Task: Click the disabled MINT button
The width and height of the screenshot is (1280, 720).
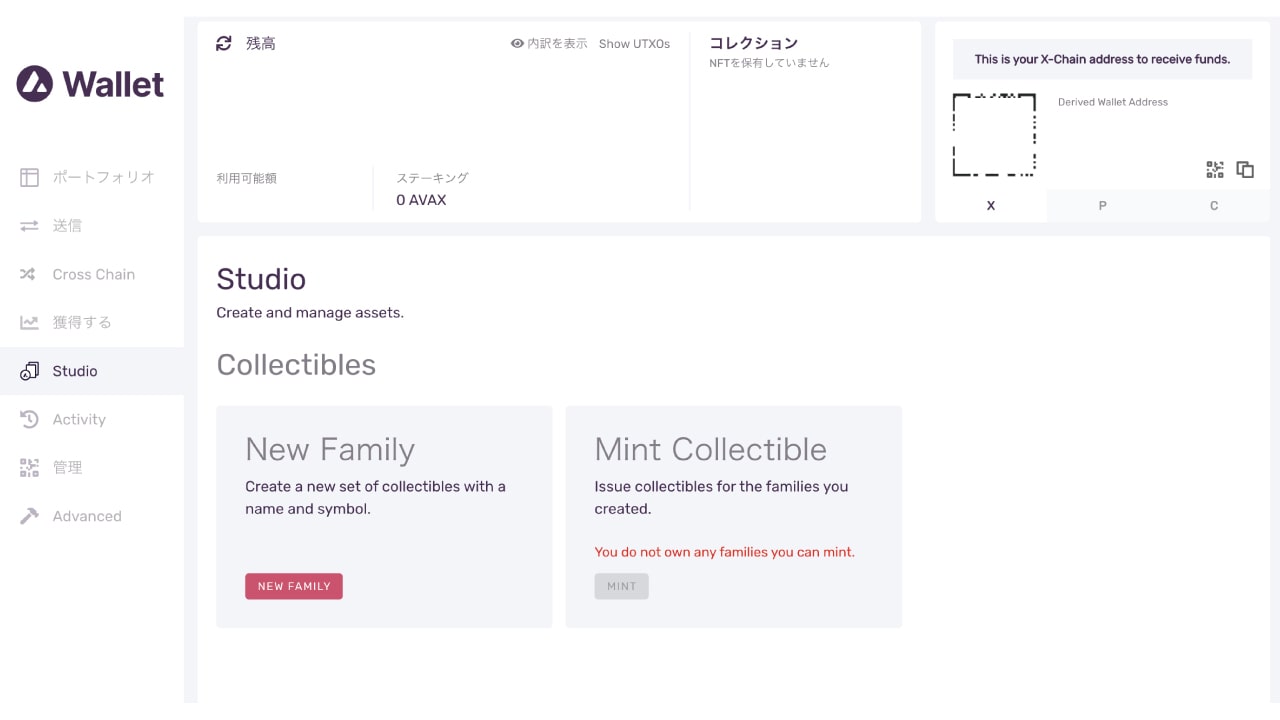Action: tap(621, 586)
